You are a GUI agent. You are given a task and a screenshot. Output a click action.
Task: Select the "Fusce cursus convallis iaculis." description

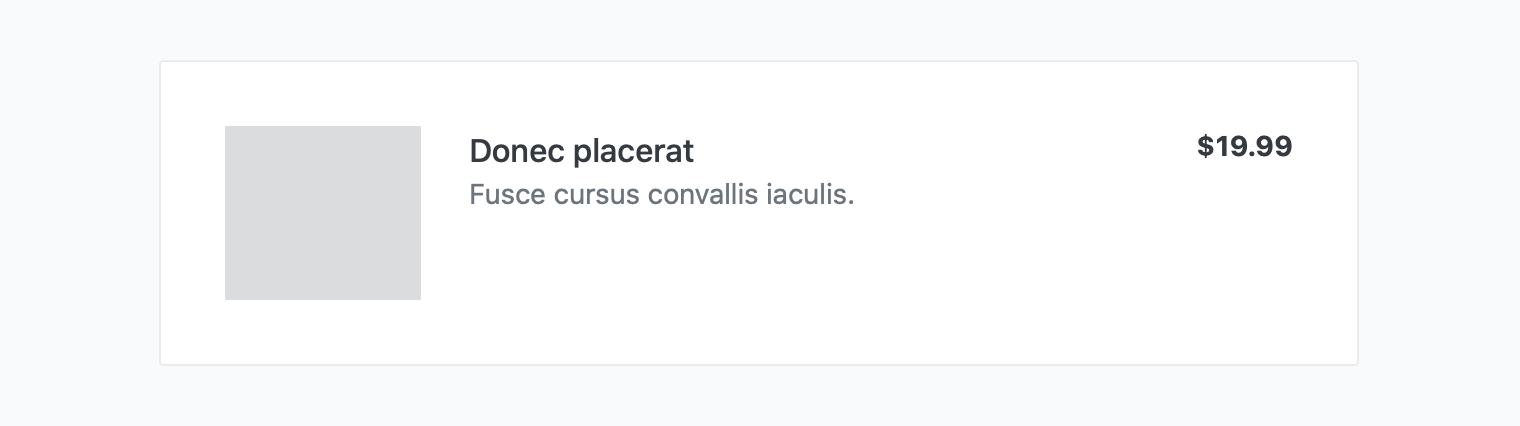(661, 194)
